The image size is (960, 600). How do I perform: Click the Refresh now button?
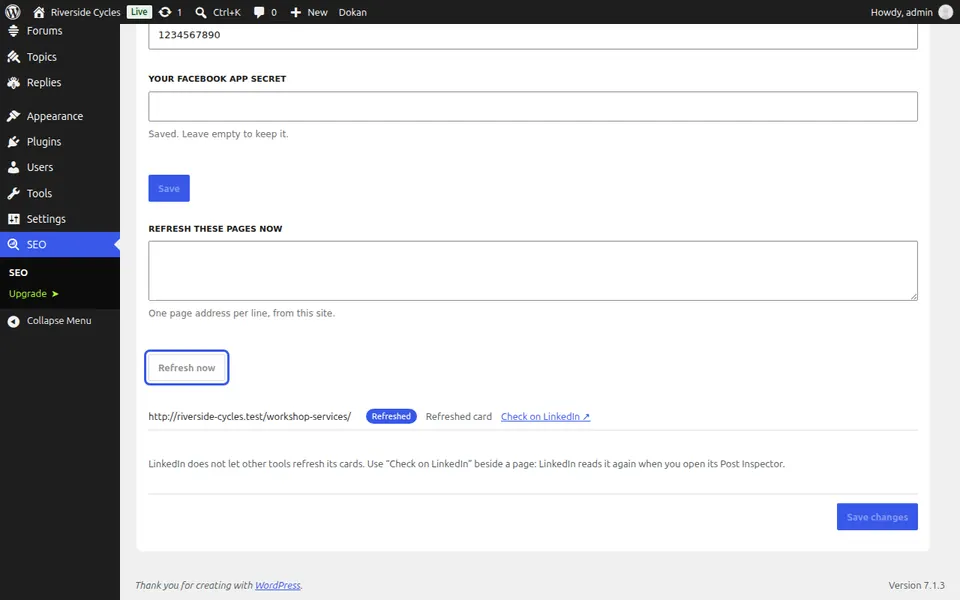coord(187,368)
